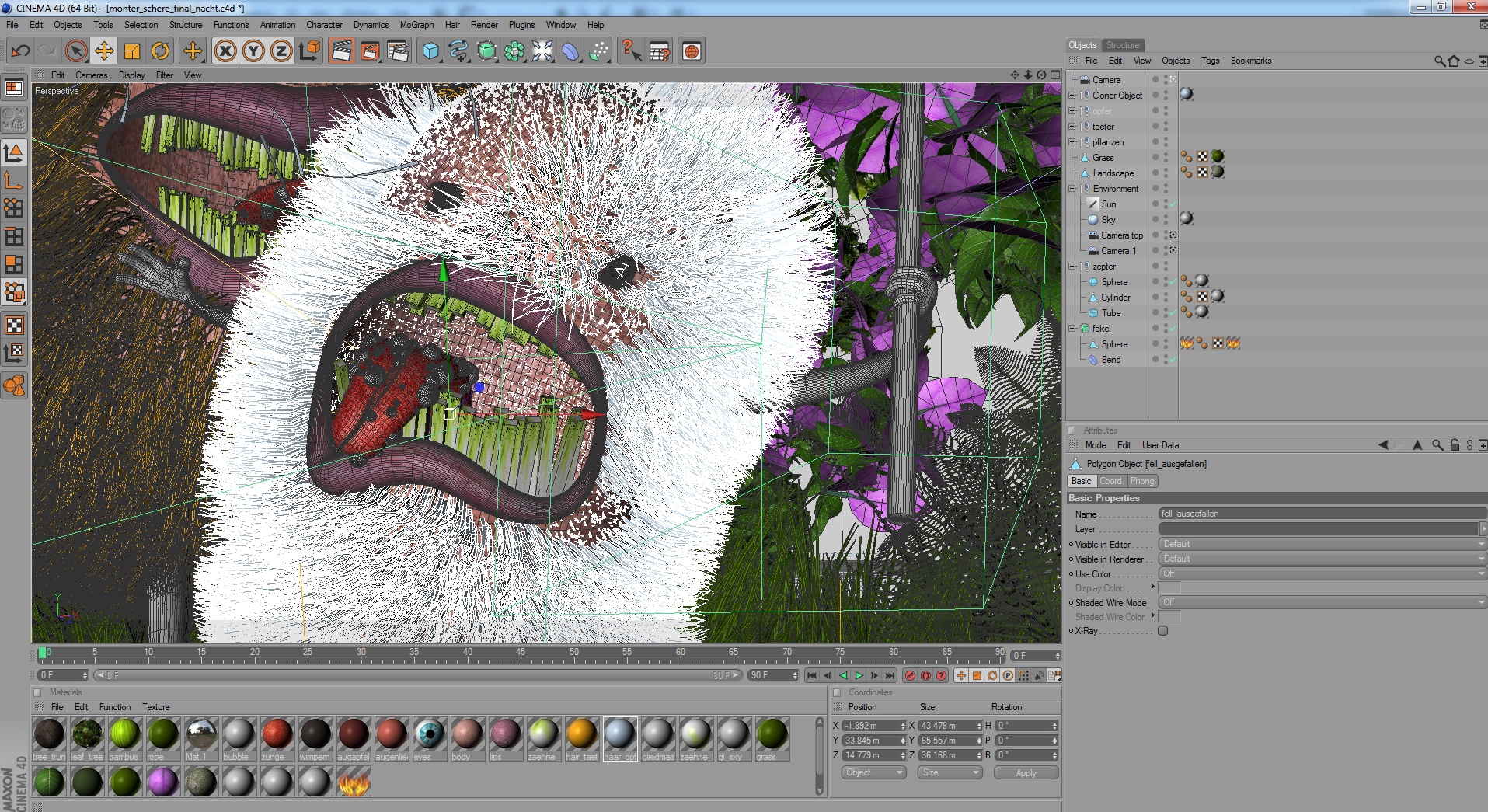Toggle Position keyframe recording icon
This screenshot has width=1488, height=812.
click(x=961, y=675)
